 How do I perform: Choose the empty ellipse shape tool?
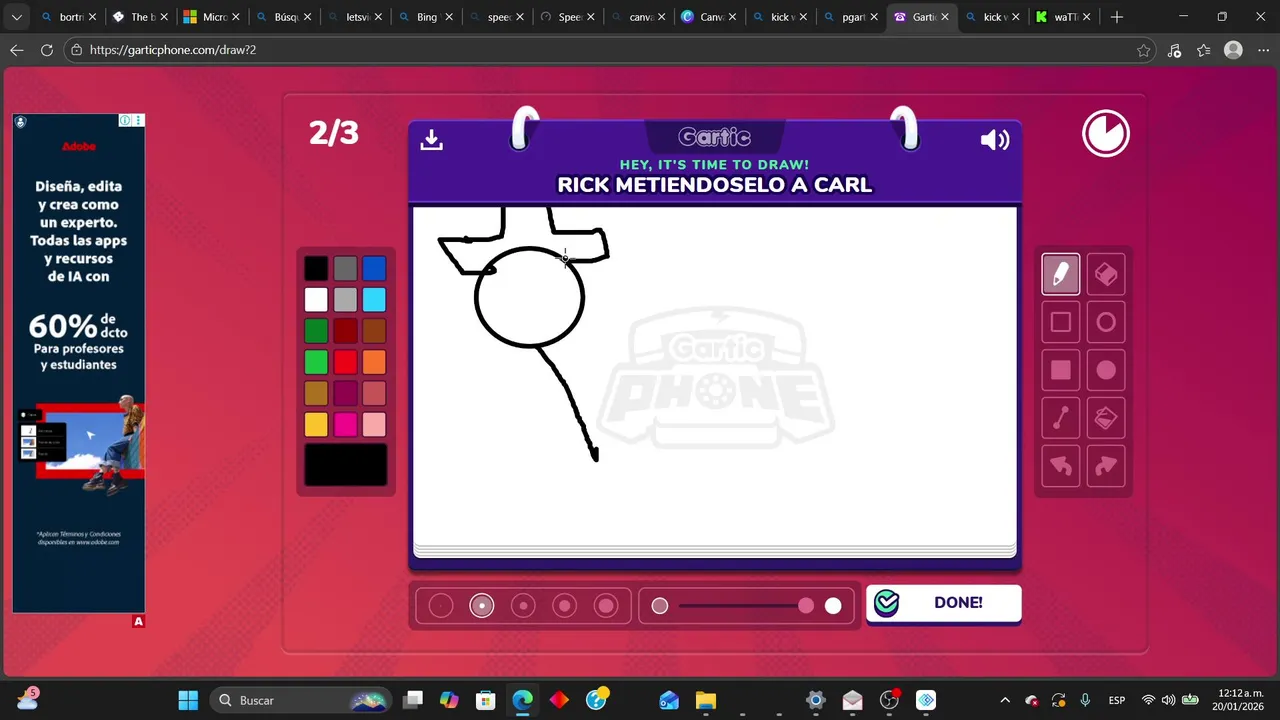click(x=1106, y=322)
